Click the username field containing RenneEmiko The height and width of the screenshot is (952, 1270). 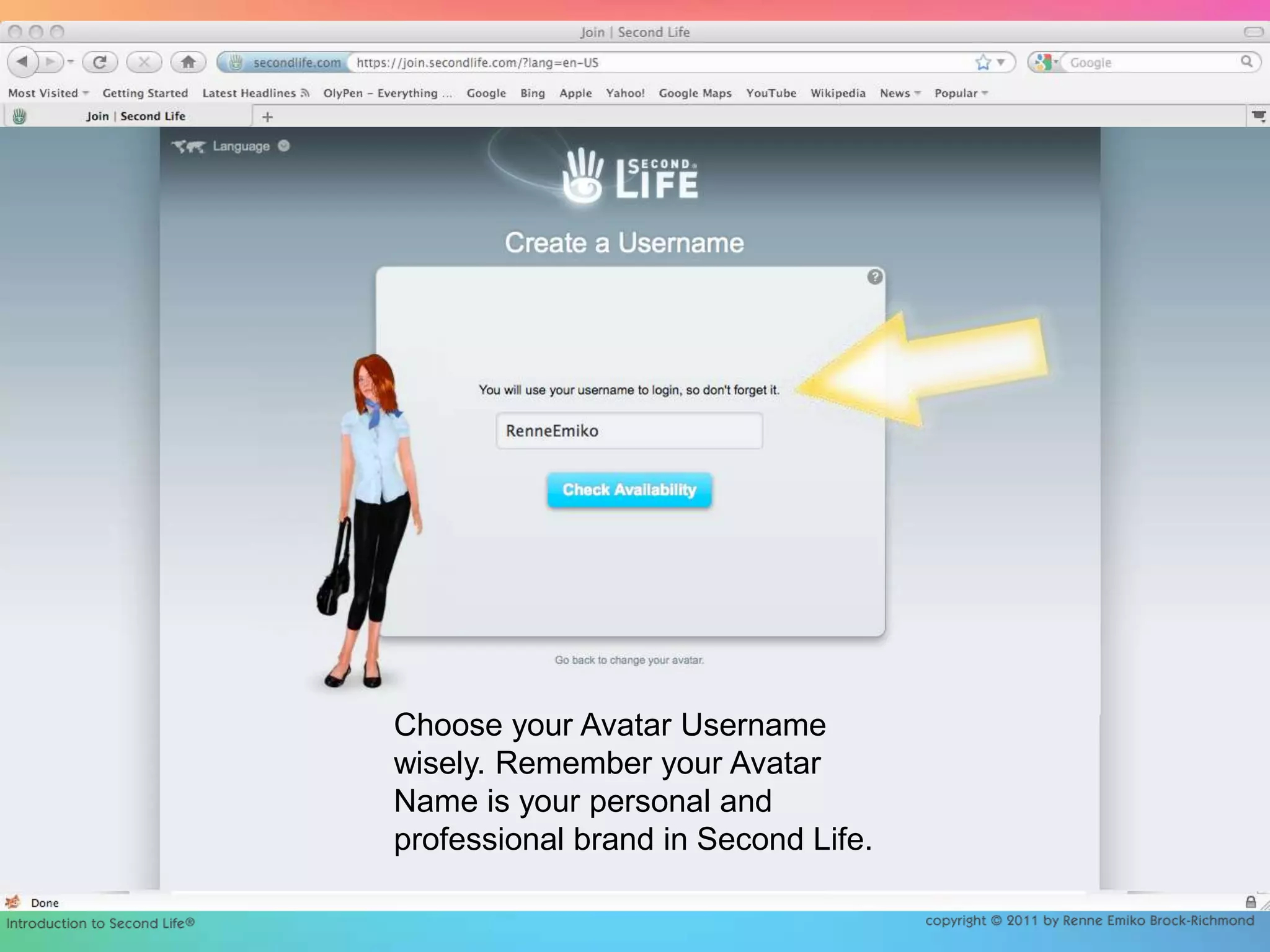[629, 431]
